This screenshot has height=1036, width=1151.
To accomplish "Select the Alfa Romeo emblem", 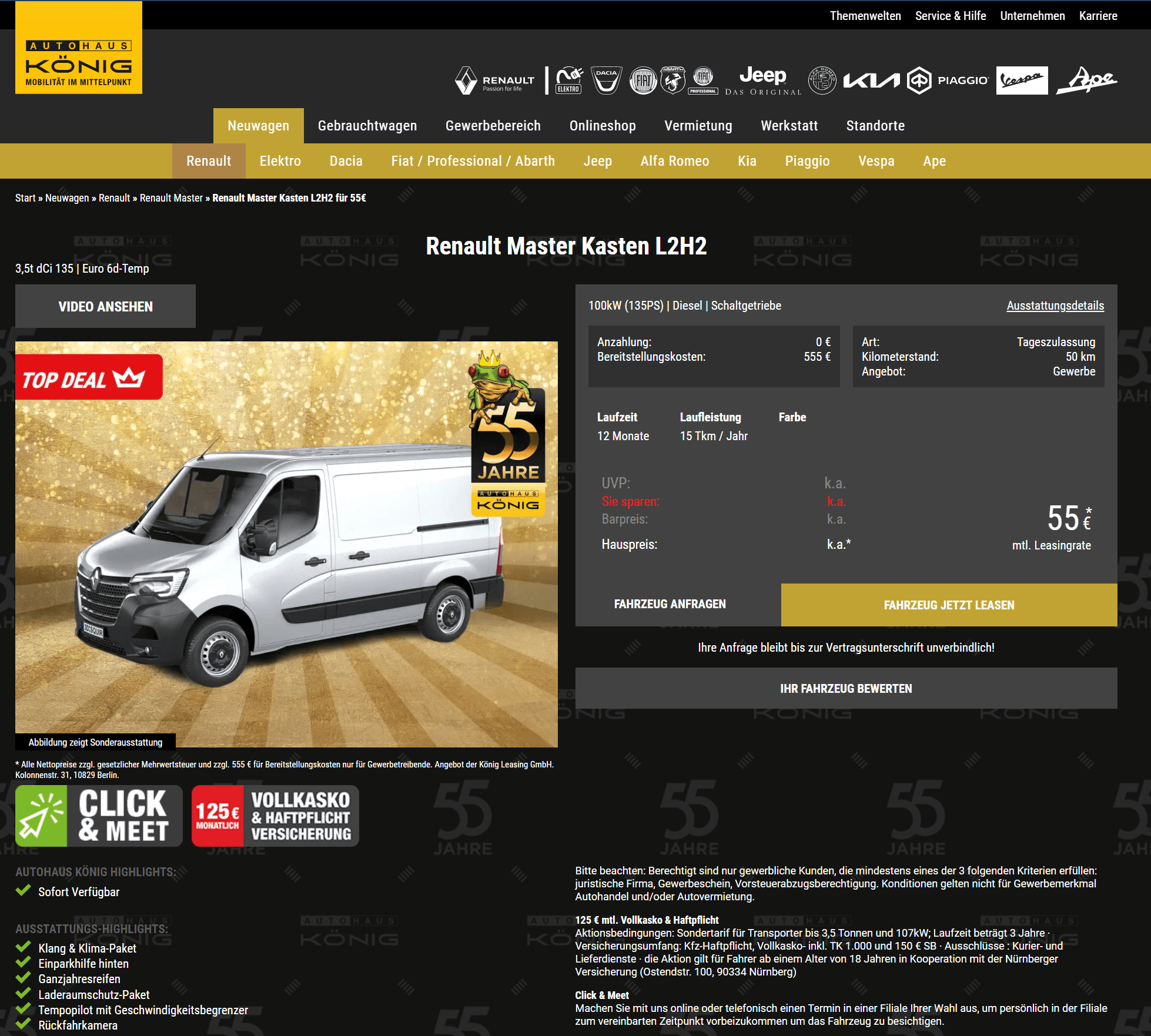I will point(822,81).
